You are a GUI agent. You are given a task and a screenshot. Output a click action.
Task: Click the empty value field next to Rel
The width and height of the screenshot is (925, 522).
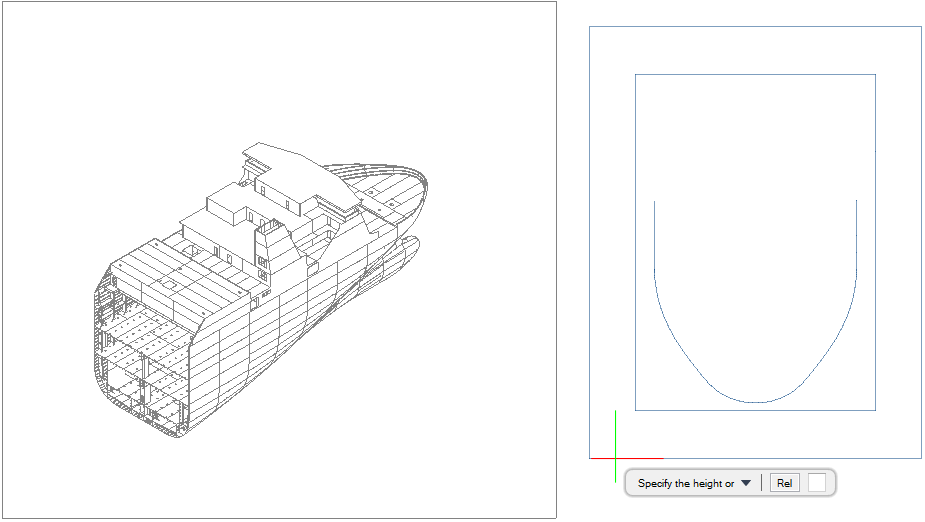point(817,483)
